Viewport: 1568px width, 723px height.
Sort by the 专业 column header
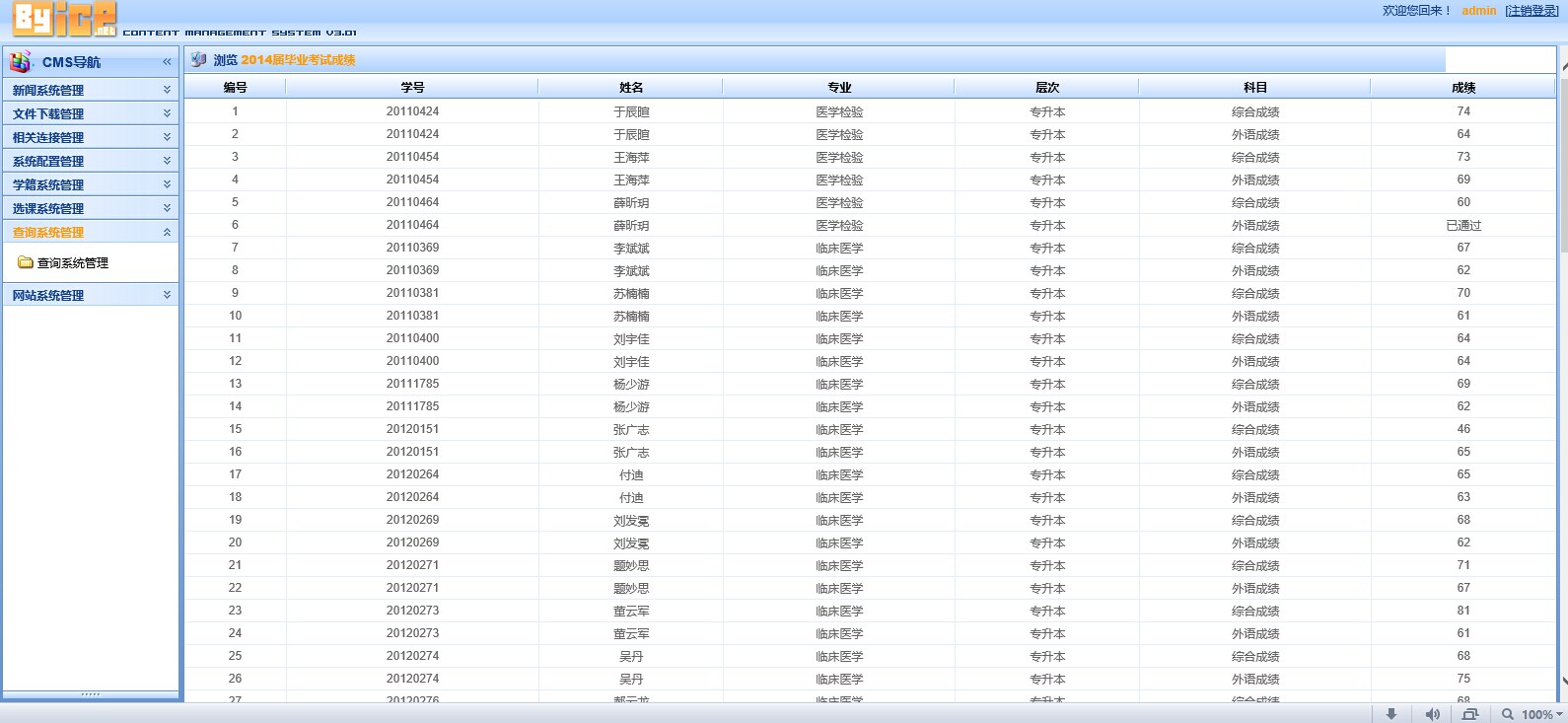(x=839, y=88)
